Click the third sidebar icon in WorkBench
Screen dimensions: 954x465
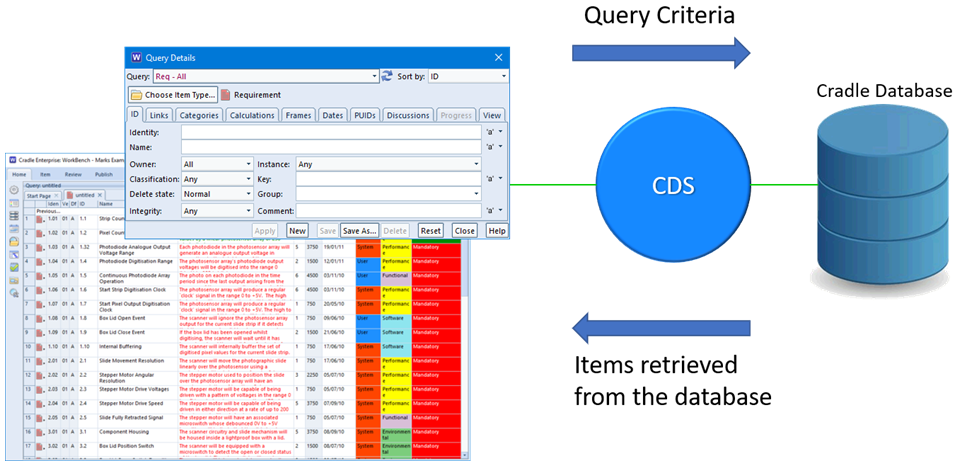click(13, 215)
